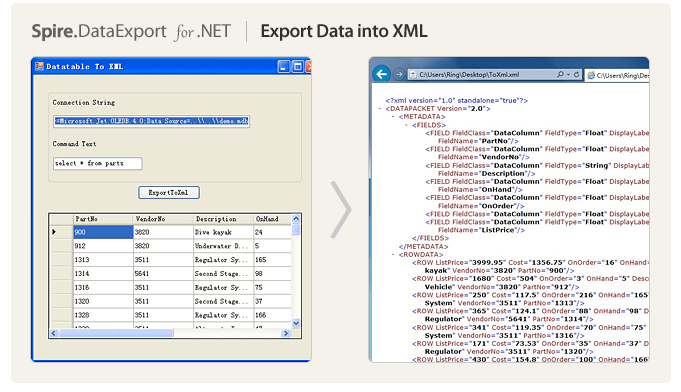The height and width of the screenshot is (392, 681).
Task: Click the ExportToXml button
Action: 169,192
